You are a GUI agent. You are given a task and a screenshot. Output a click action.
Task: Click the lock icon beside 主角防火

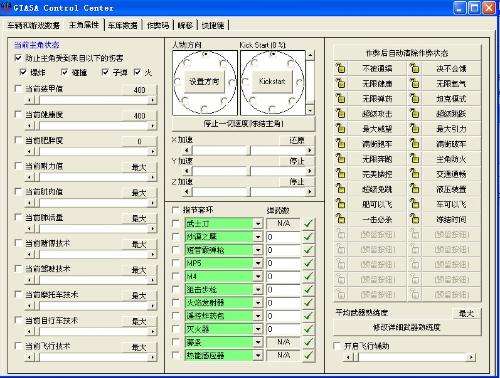pyautogui.click(x=415, y=159)
